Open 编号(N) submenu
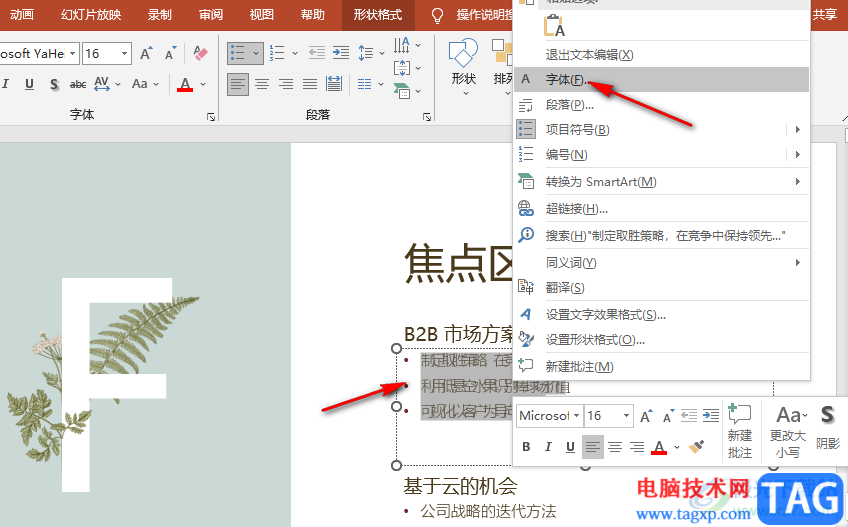Image resolution: width=848 pixels, height=527 pixels. [x=661, y=155]
